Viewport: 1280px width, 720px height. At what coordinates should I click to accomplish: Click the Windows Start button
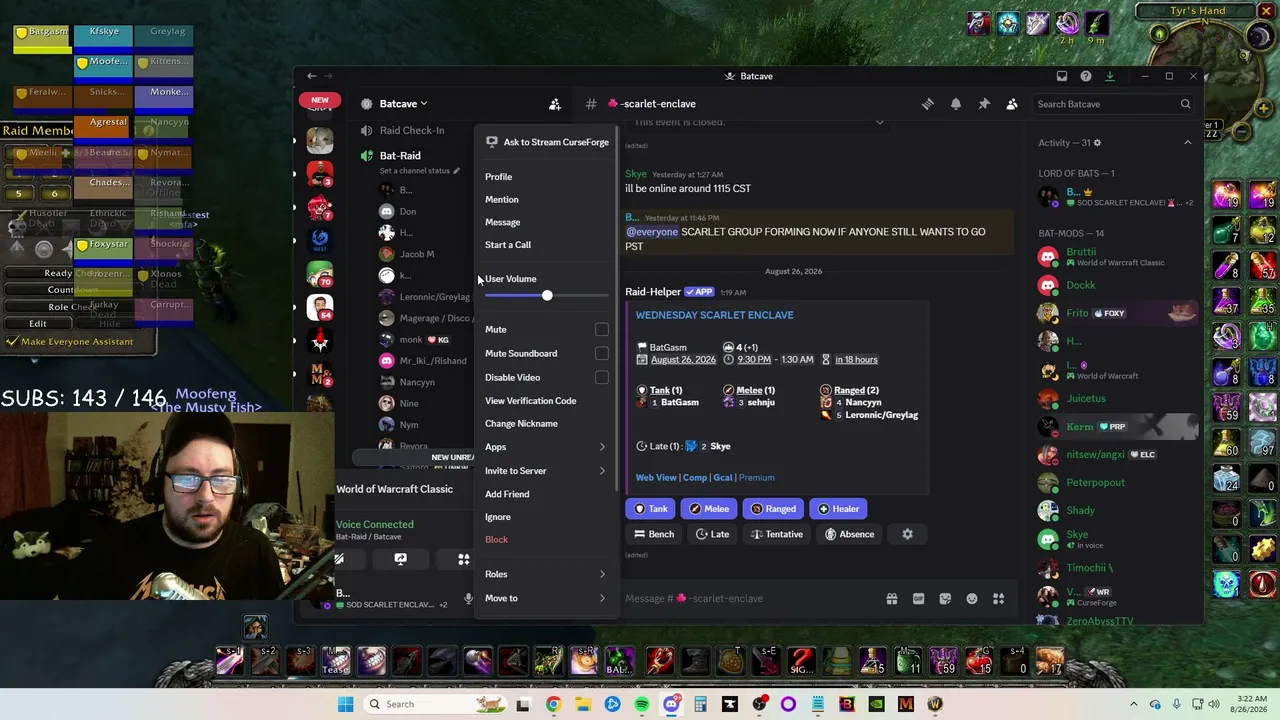345,704
